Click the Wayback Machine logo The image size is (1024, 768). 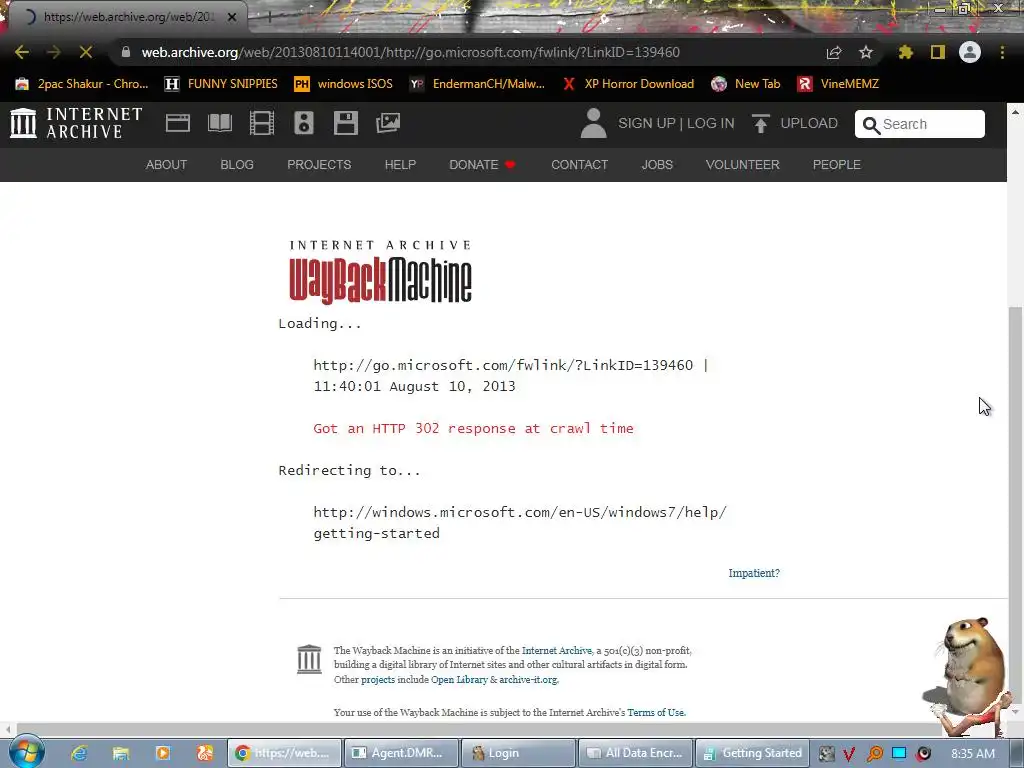pos(380,272)
